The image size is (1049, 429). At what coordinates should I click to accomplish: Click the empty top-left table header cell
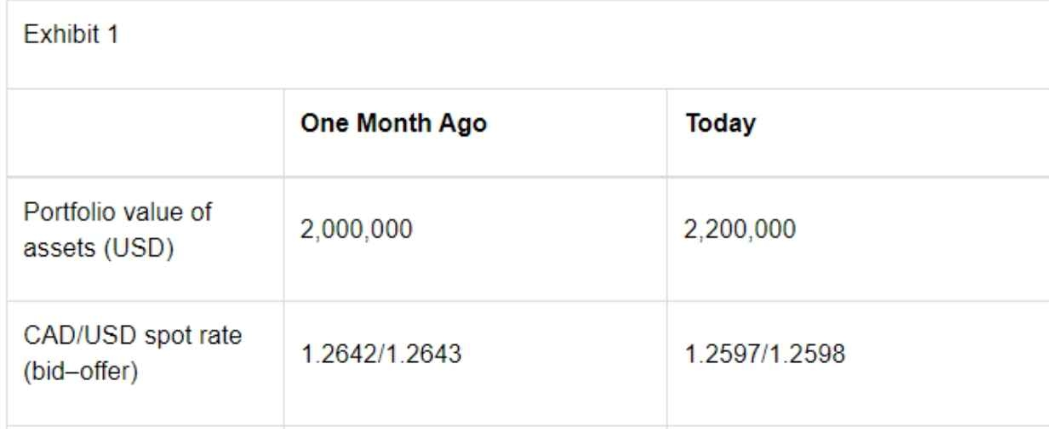click(x=145, y=133)
